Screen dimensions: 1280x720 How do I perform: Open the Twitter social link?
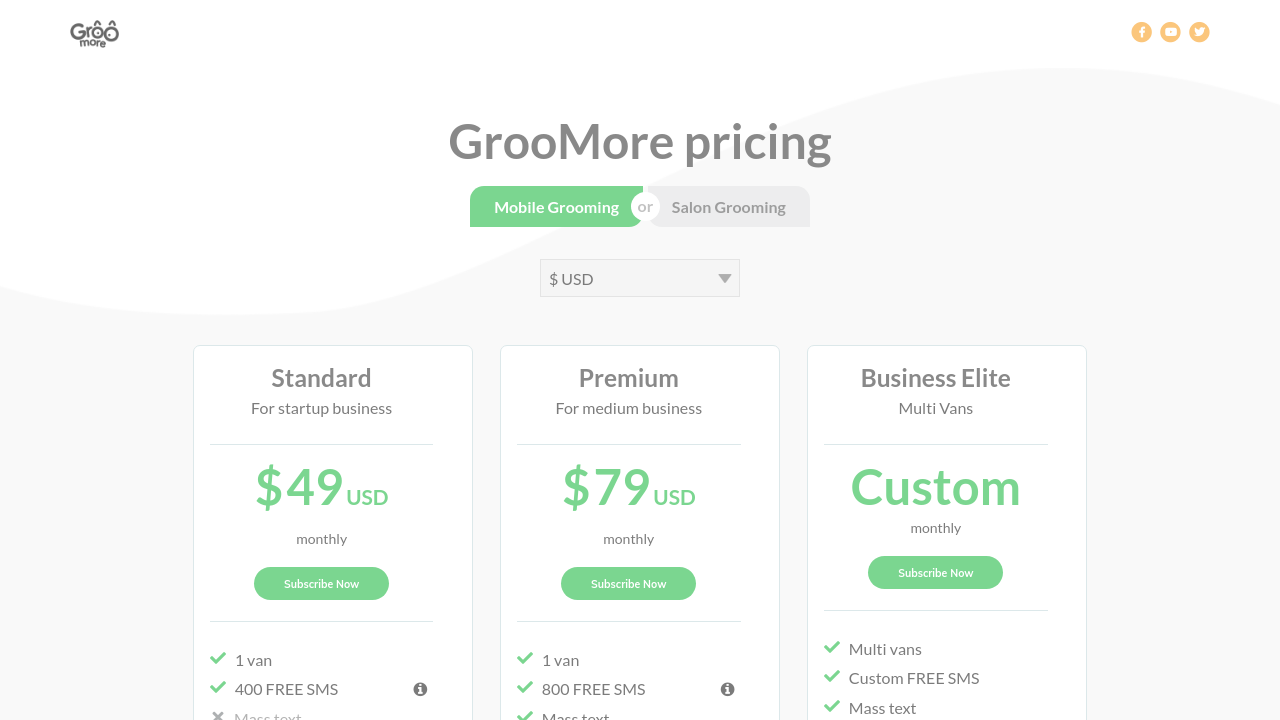1199,32
